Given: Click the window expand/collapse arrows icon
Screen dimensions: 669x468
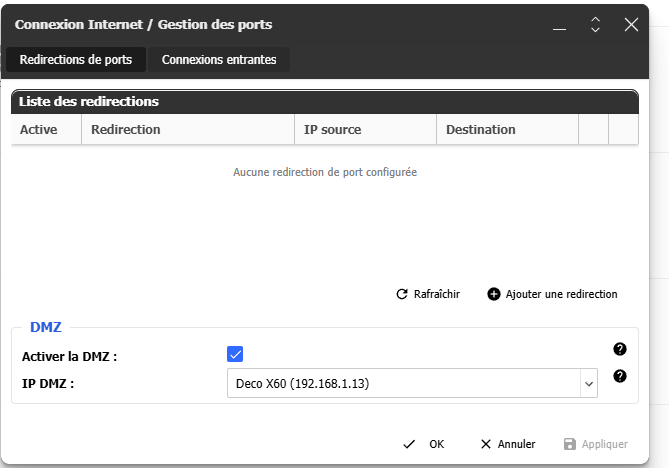Looking at the screenshot, I should click(595, 24).
